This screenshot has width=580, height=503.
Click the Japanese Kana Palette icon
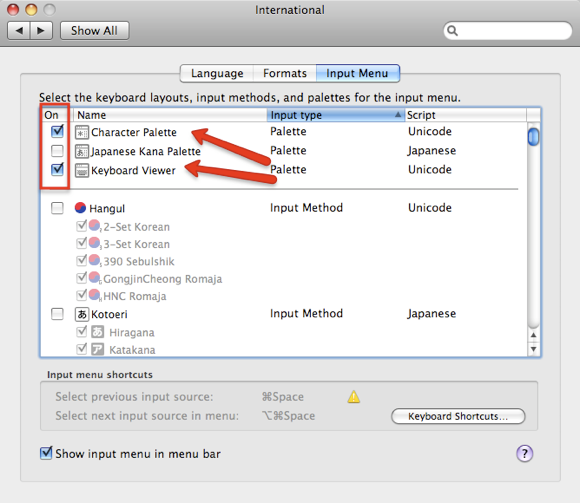pyautogui.click(x=82, y=151)
